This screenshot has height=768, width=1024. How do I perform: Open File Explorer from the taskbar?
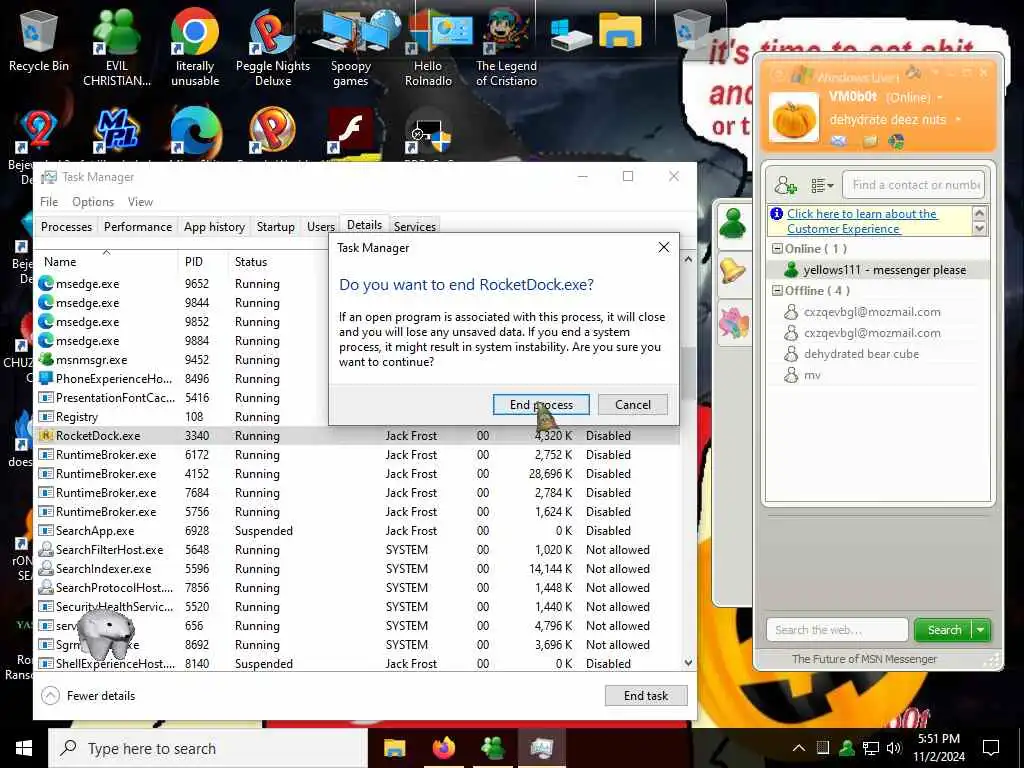[394, 748]
